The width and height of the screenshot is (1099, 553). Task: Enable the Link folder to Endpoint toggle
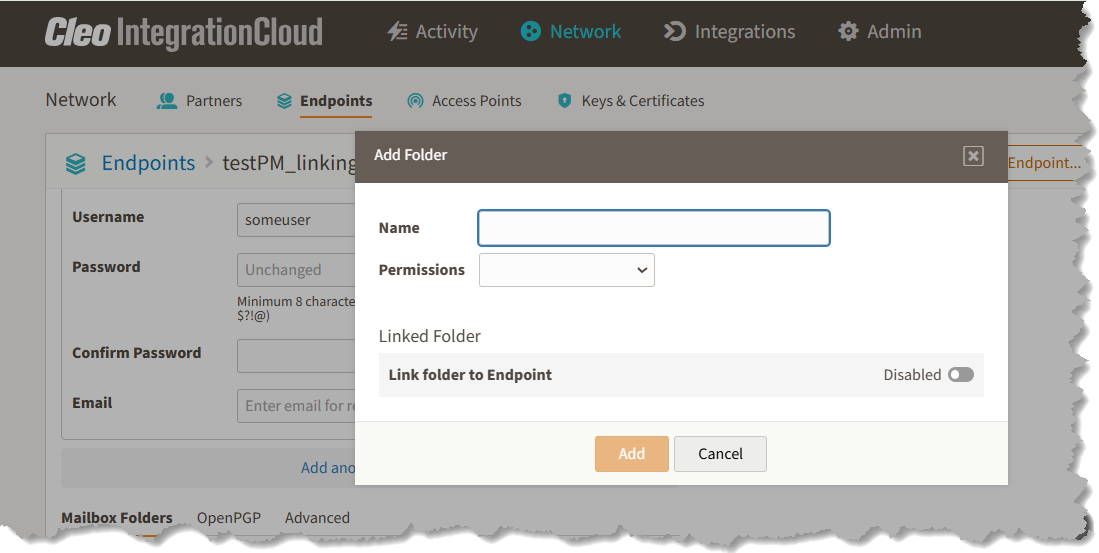pos(961,375)
